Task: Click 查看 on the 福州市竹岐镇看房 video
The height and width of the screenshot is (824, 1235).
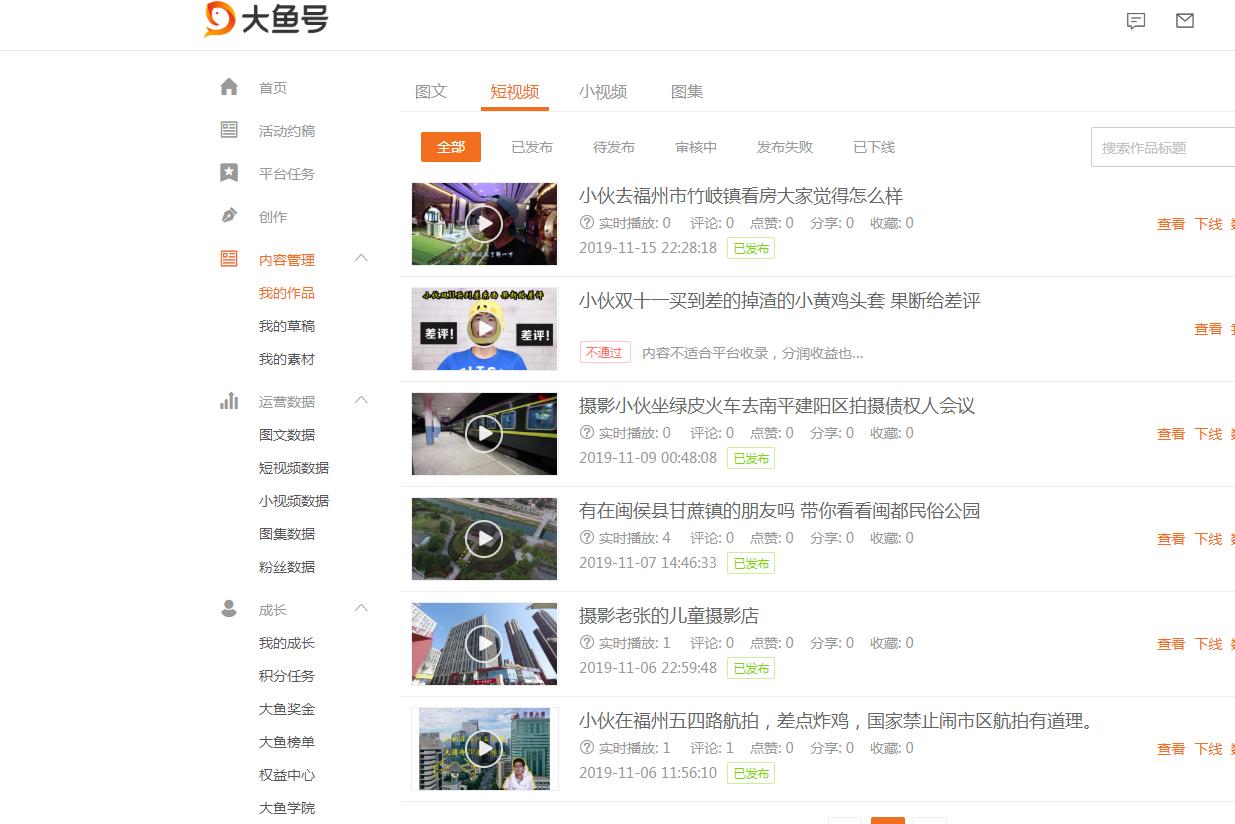Action: pyautogui.click(x=1170, y=224)
